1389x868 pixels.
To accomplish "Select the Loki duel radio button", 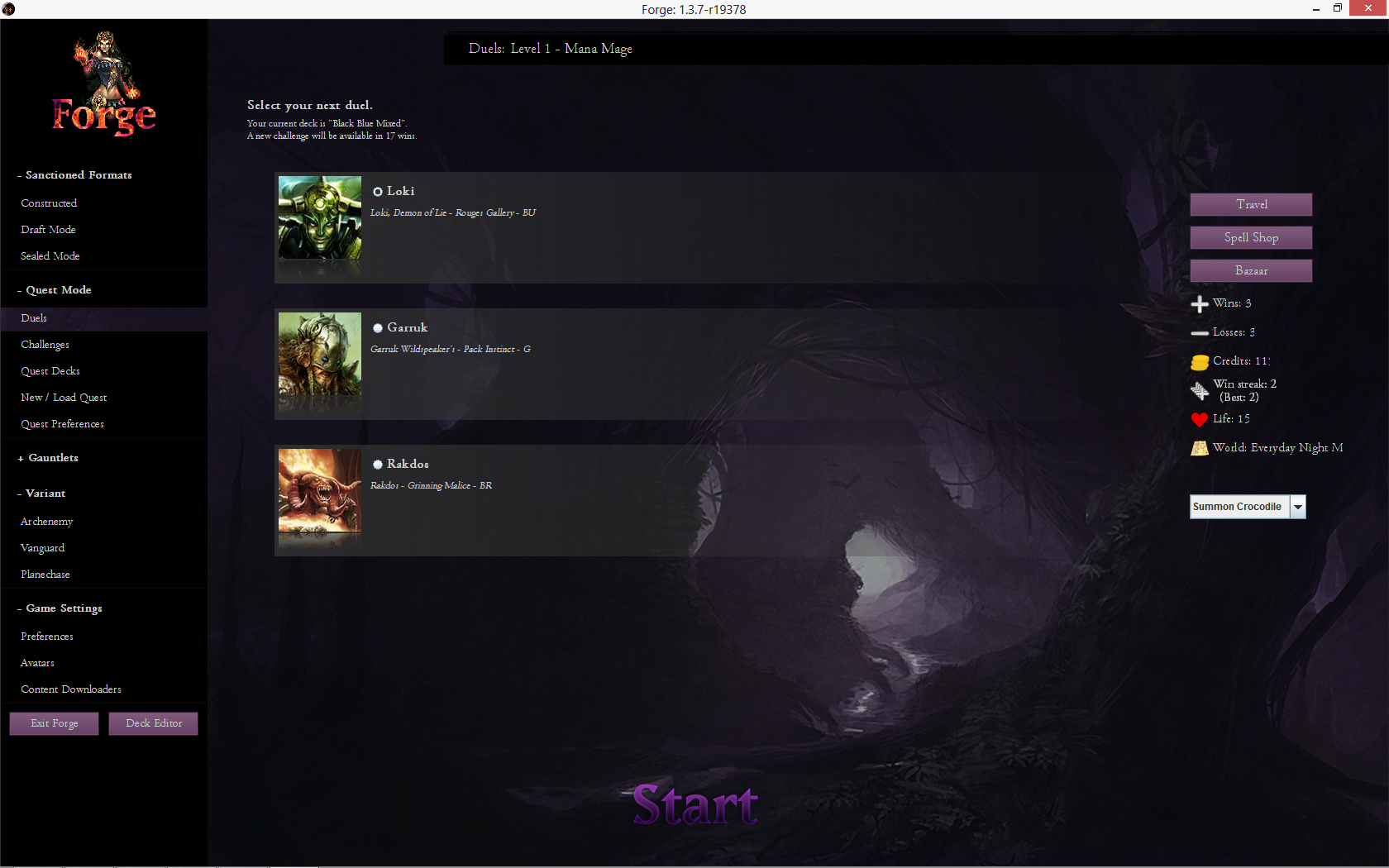I will coord(378,192).
